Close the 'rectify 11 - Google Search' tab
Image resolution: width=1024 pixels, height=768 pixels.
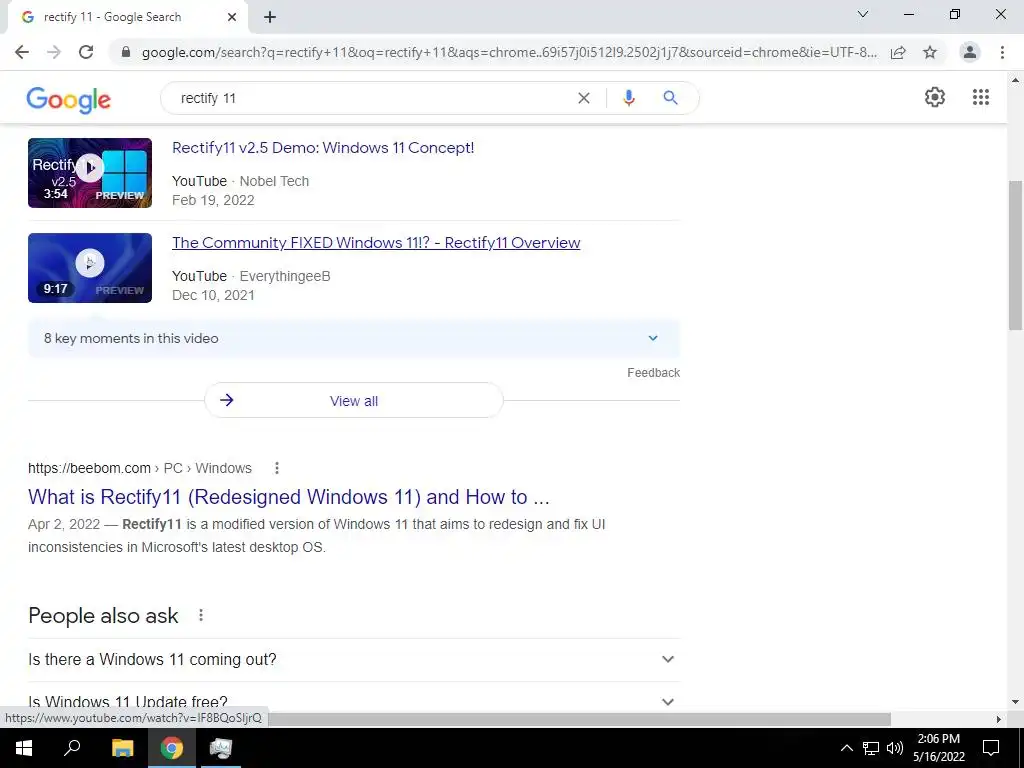point(232,17)
